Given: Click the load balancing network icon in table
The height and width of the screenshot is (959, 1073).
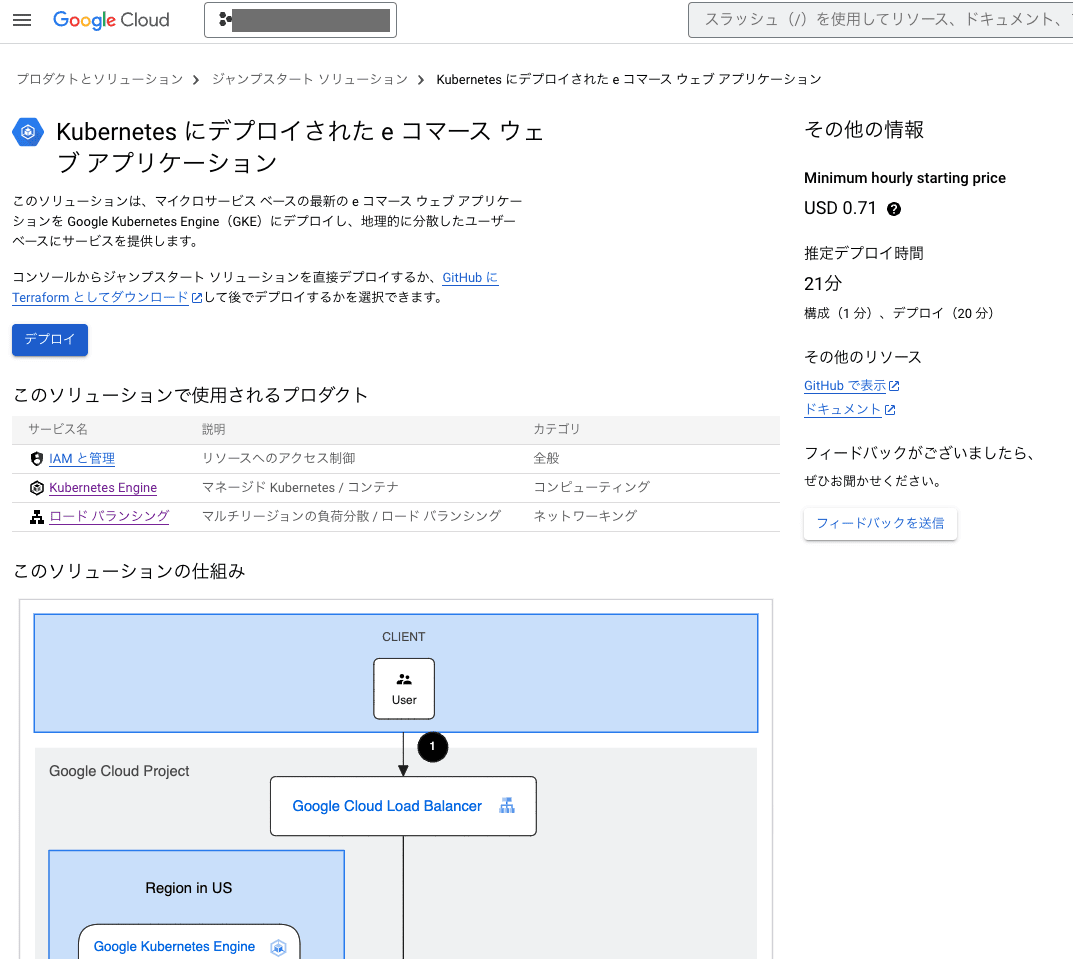Looking at the screenshot, I should click(37, 517).
